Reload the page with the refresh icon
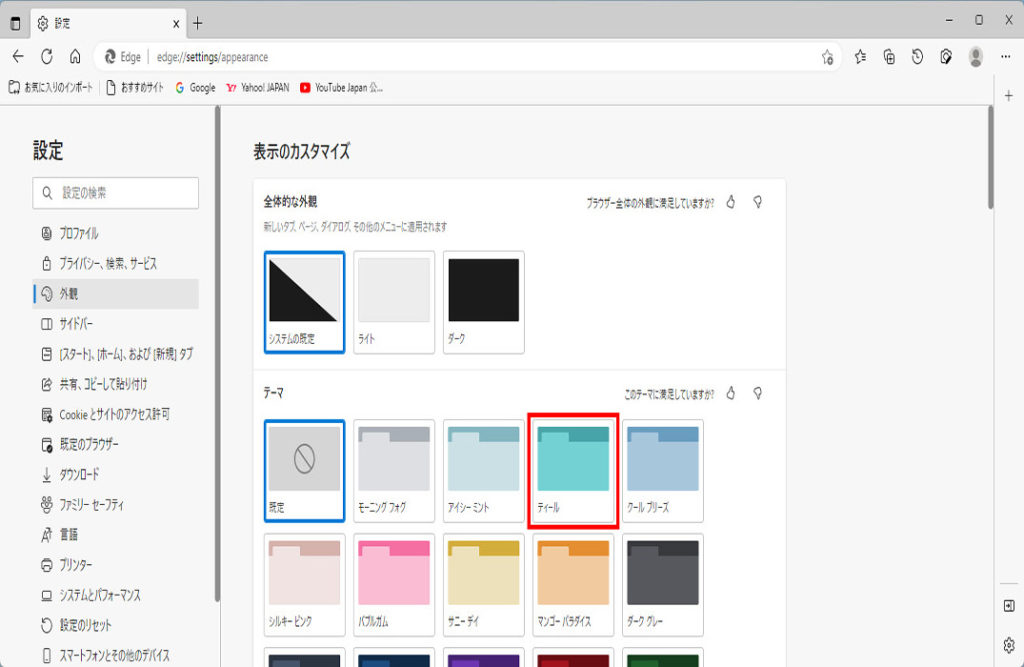 pyautogui.click(x=46, y=57)
